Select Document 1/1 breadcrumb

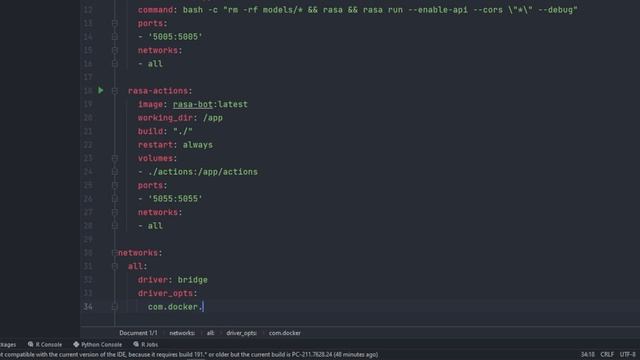[138, 333]
